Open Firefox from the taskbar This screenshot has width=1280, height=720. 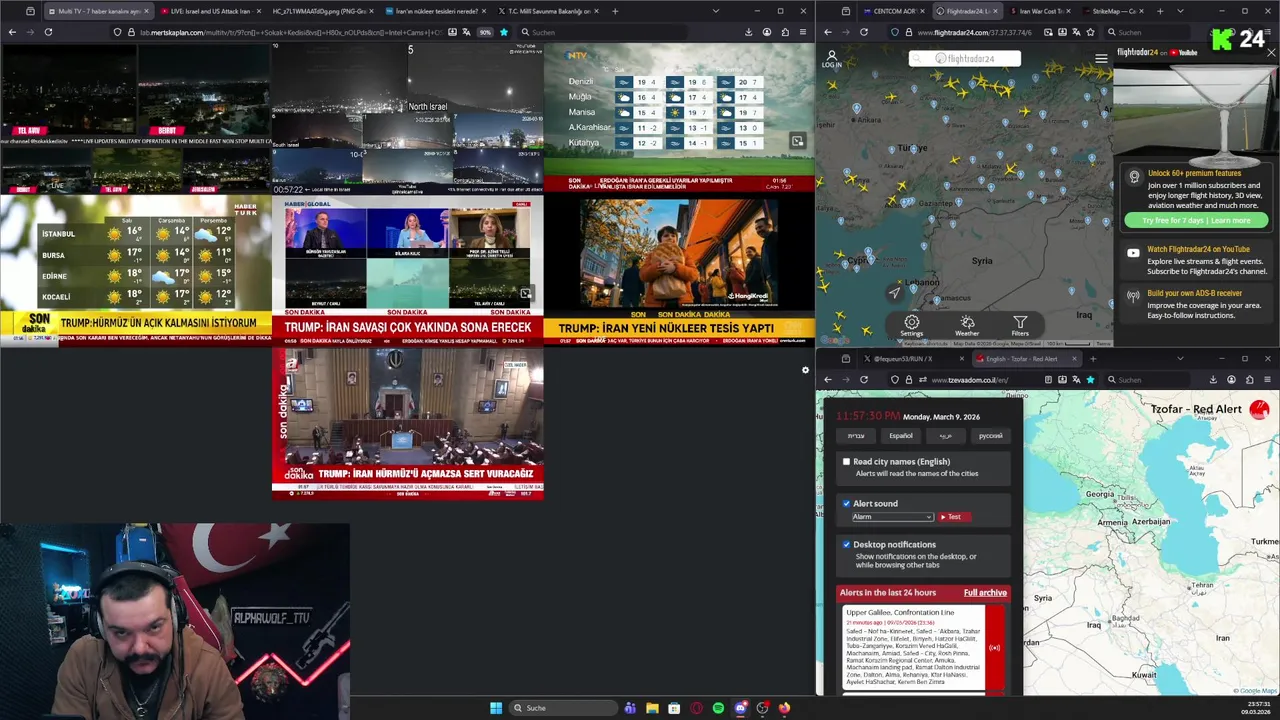coord(784,708)
